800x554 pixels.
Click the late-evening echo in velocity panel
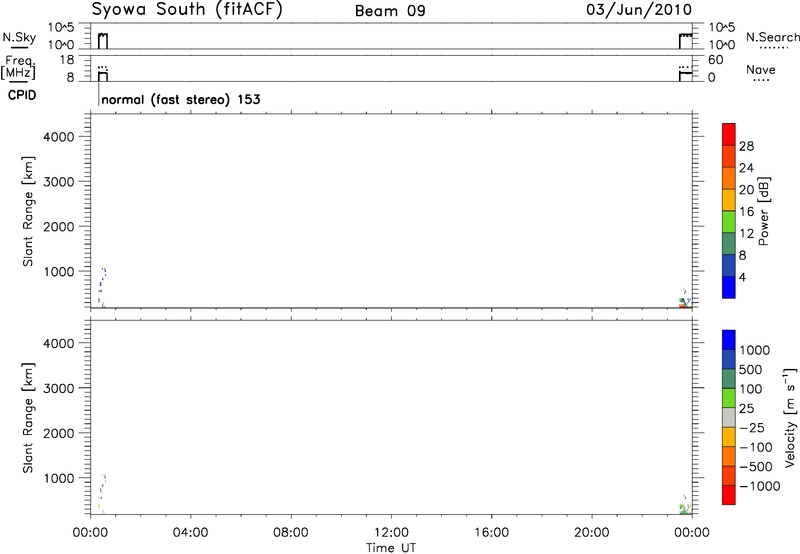(686, 505)
